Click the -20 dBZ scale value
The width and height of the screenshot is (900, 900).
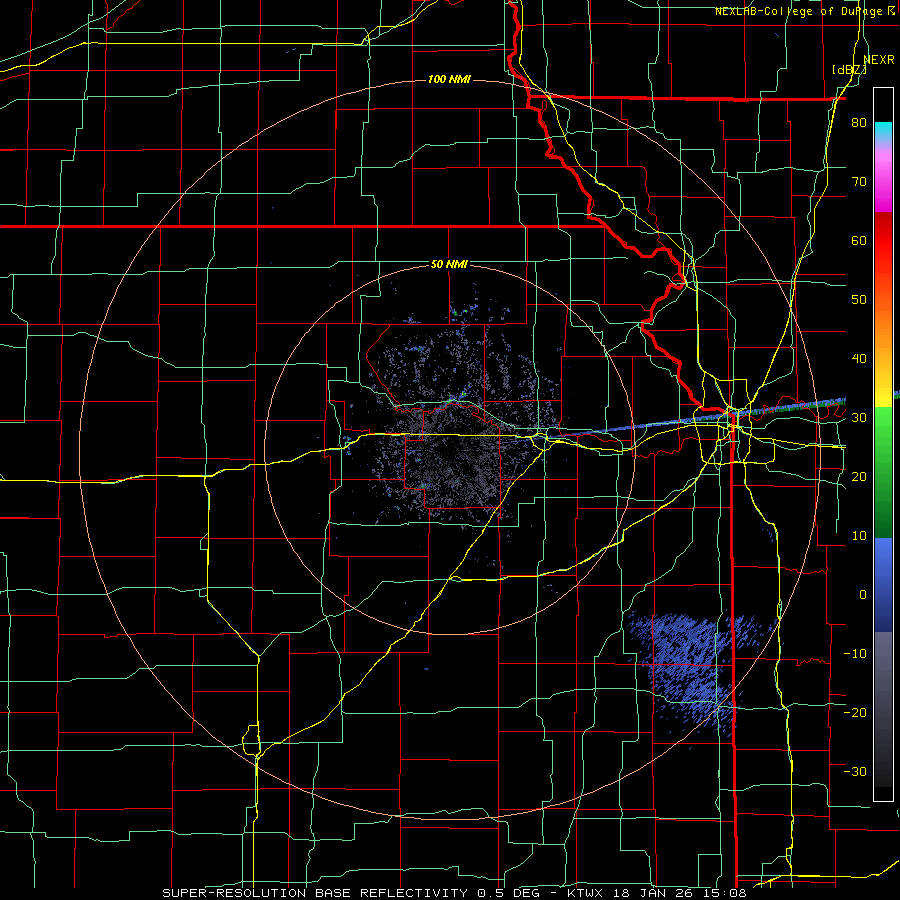tap(855, 712)
